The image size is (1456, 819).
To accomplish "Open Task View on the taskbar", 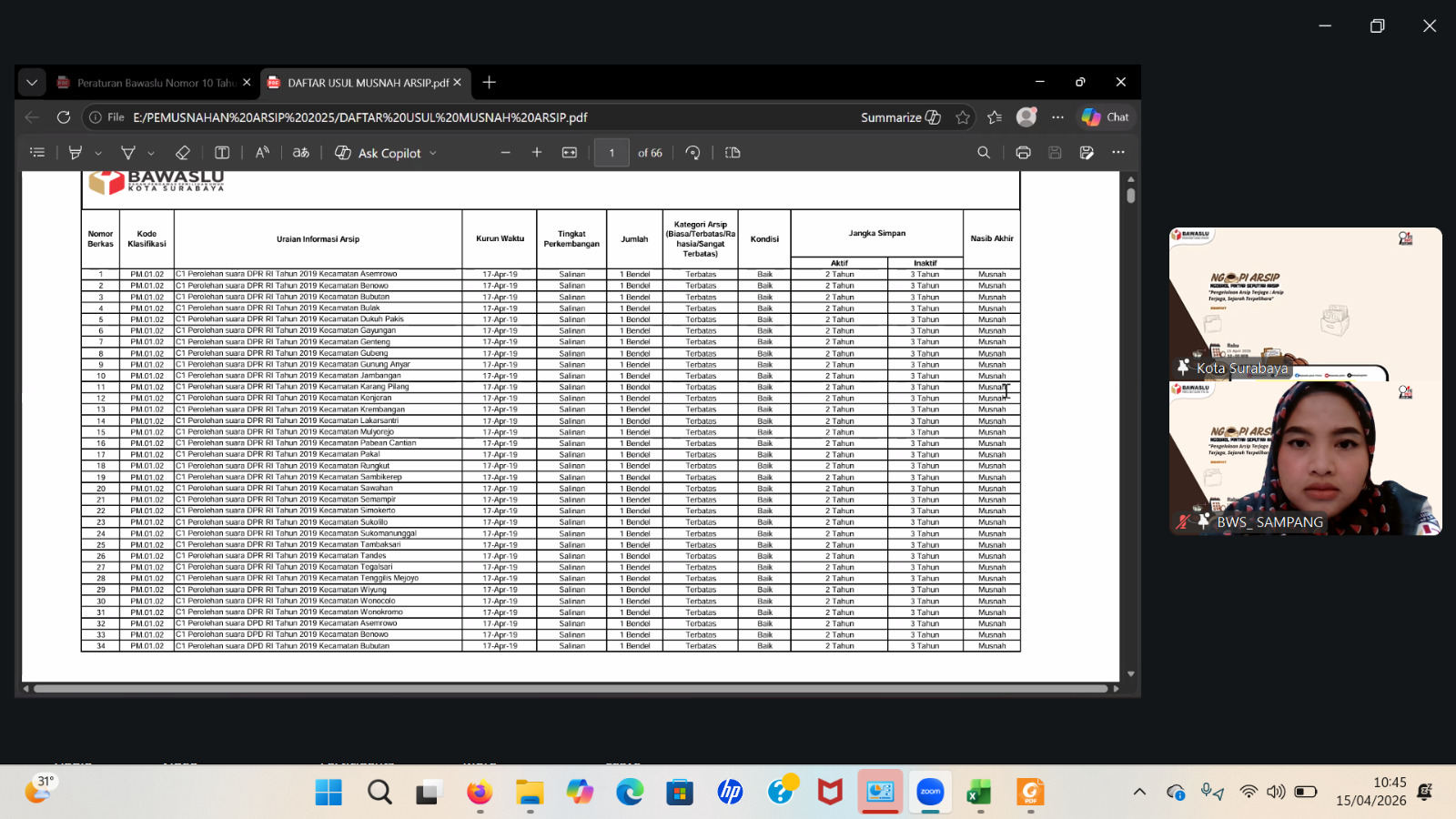I will (x=430, y=793).
